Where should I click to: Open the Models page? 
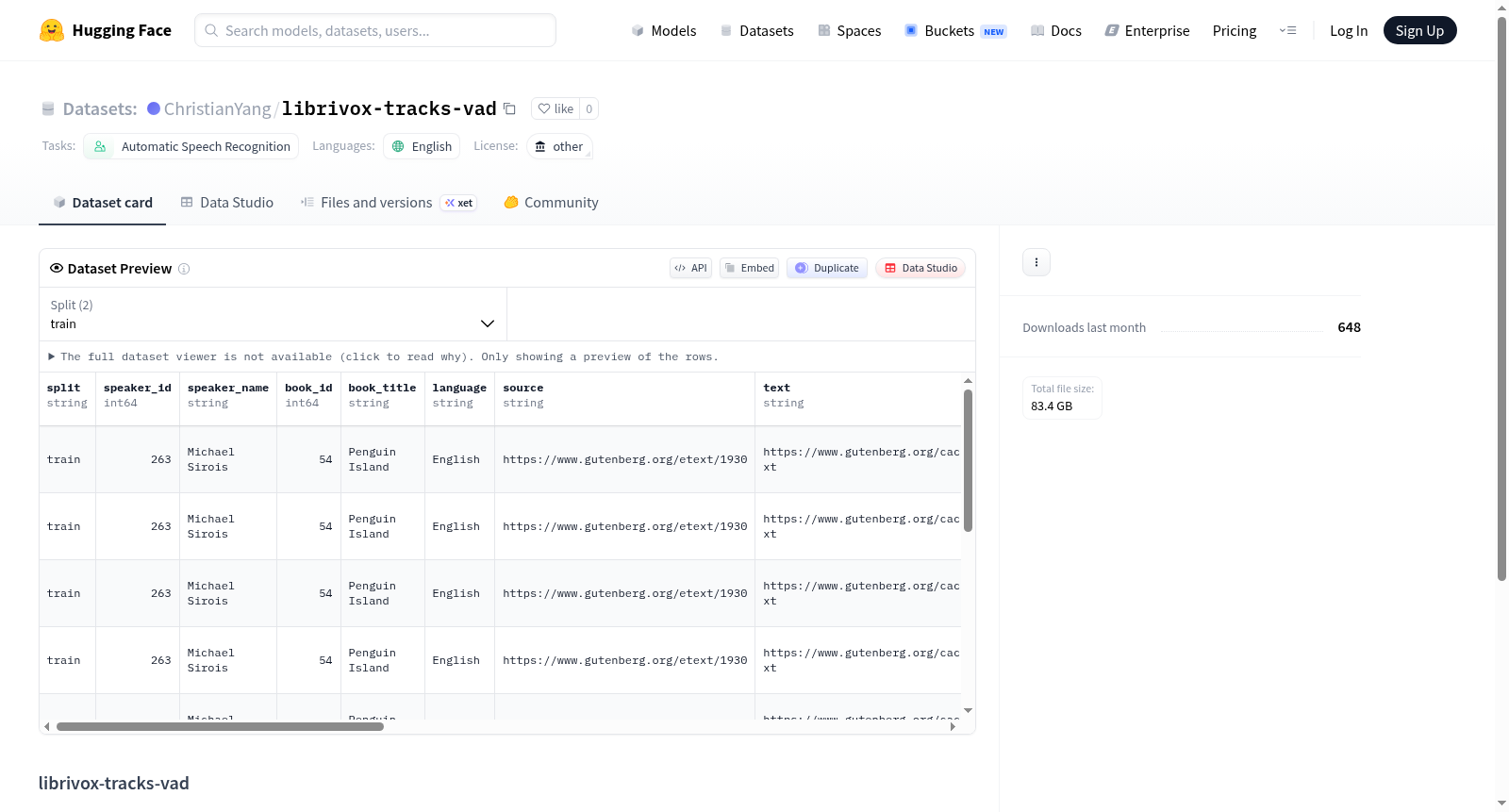tap(664, 30)
